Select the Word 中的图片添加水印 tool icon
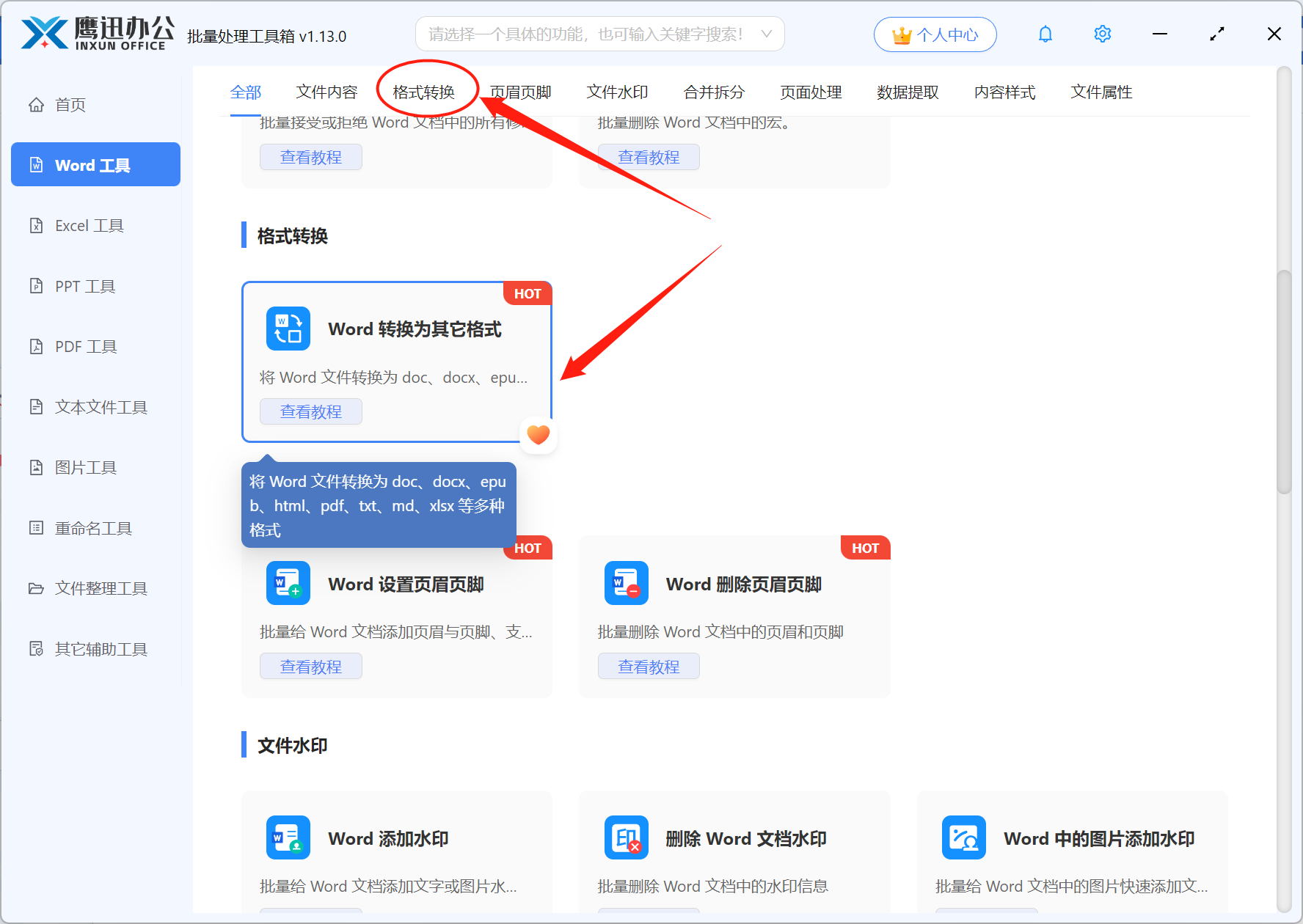1303x924 pixels. tap(963, 837)
